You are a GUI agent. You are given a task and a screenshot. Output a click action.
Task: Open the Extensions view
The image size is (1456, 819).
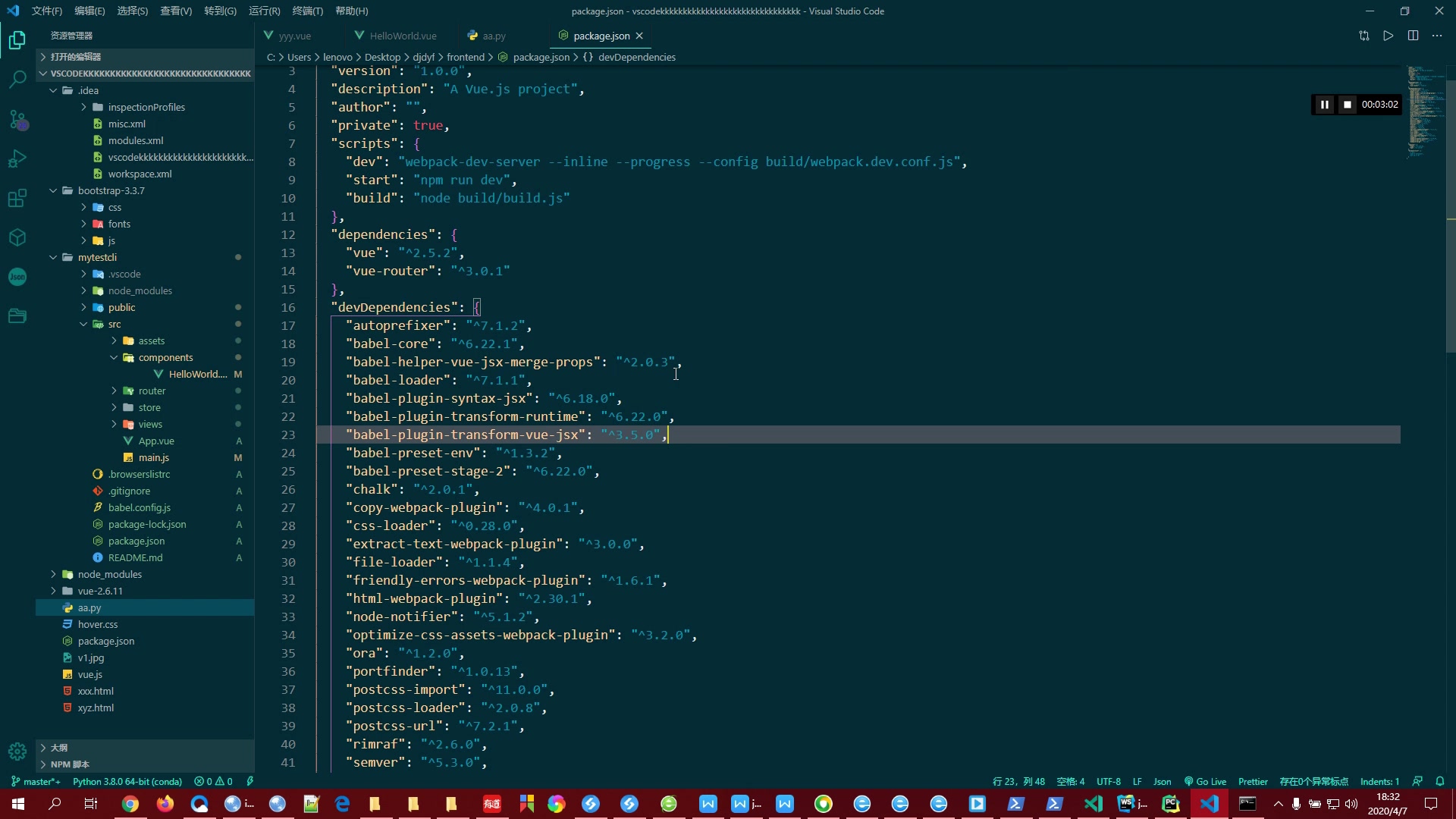(17, 198)
